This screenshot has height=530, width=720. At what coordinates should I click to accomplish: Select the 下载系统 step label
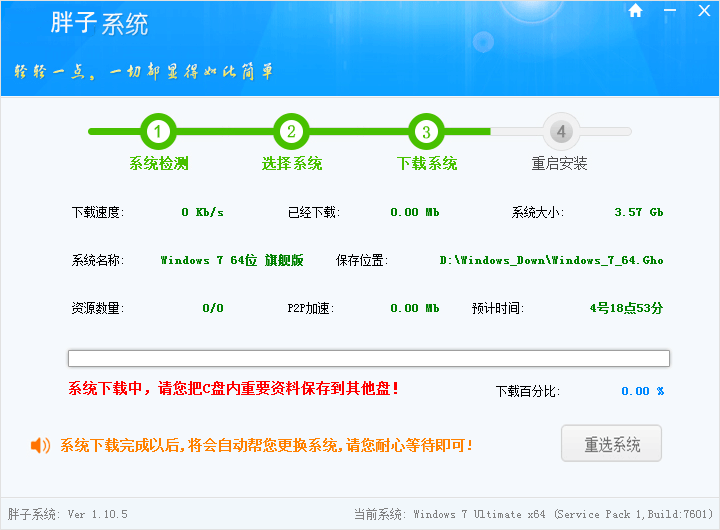tap(426, 164)
